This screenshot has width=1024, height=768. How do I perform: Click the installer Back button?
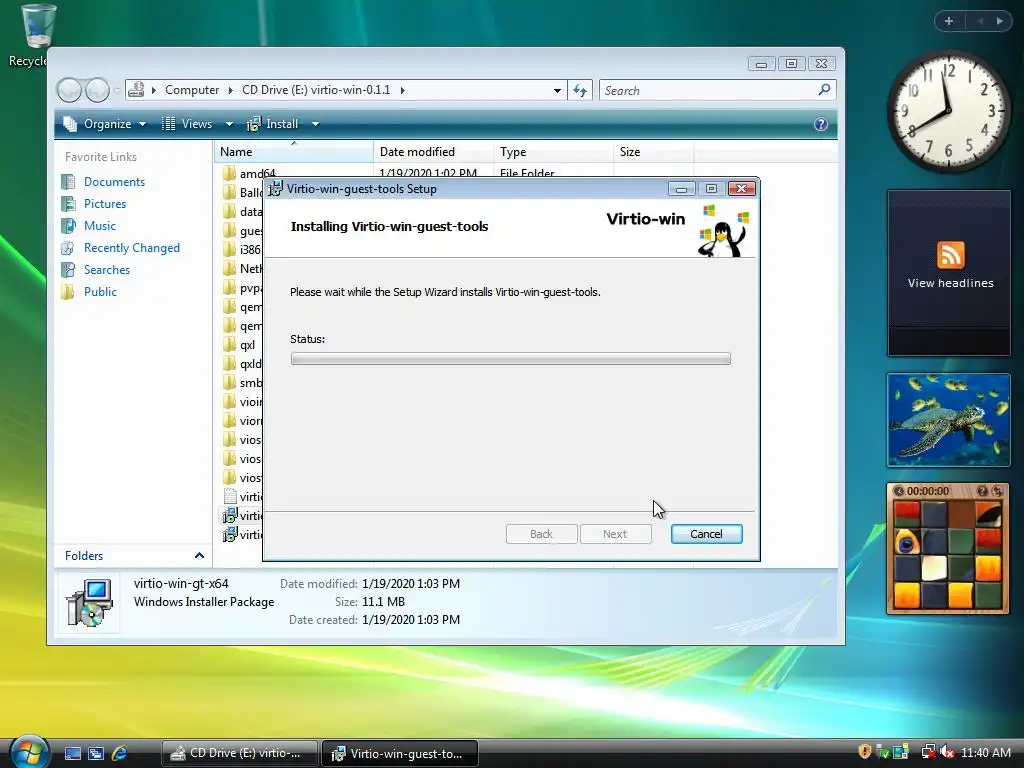(541, 534)
